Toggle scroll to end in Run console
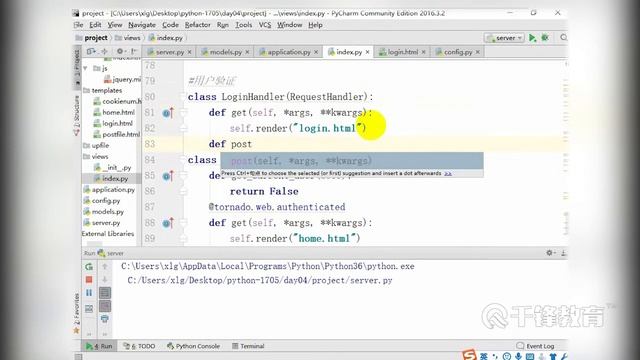This screenshot has width=640, height=360. pyautogui.click(x=105, y=306)
